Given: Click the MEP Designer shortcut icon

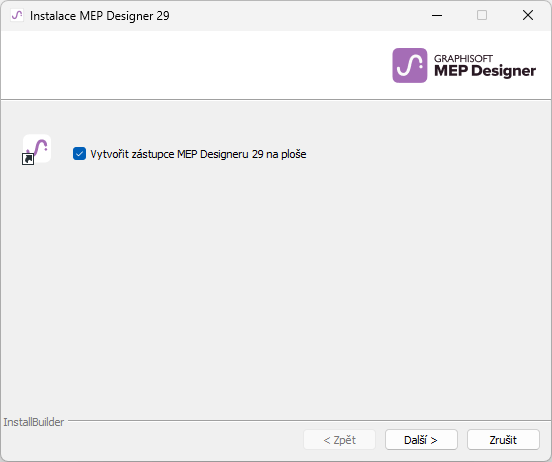Looking at the screenshot, I should [x=37, y=150].
